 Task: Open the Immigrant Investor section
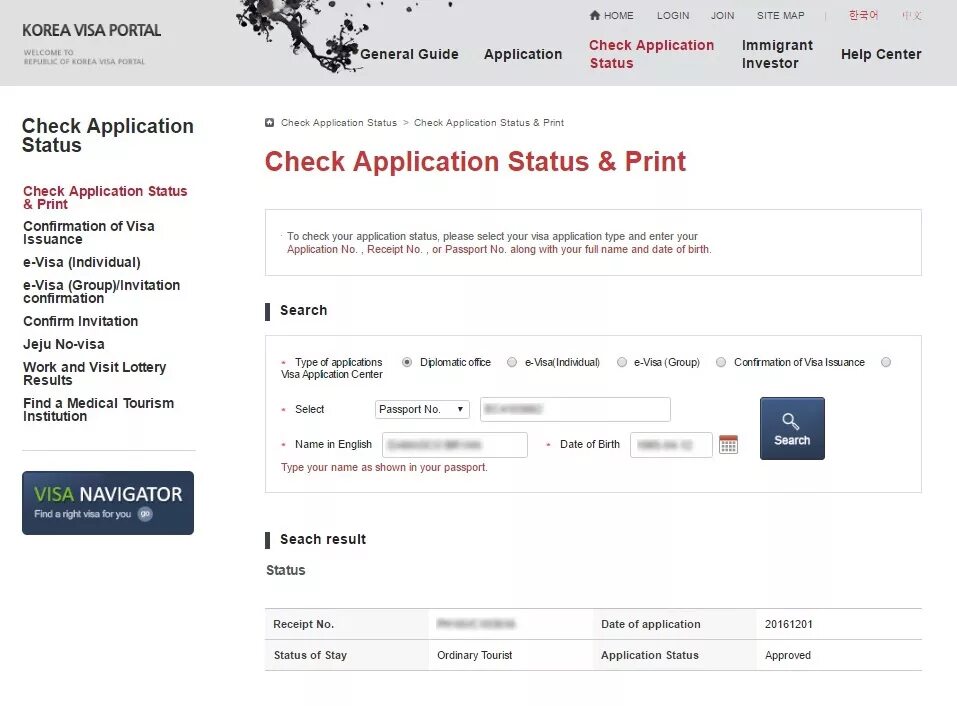pos(777,54)
